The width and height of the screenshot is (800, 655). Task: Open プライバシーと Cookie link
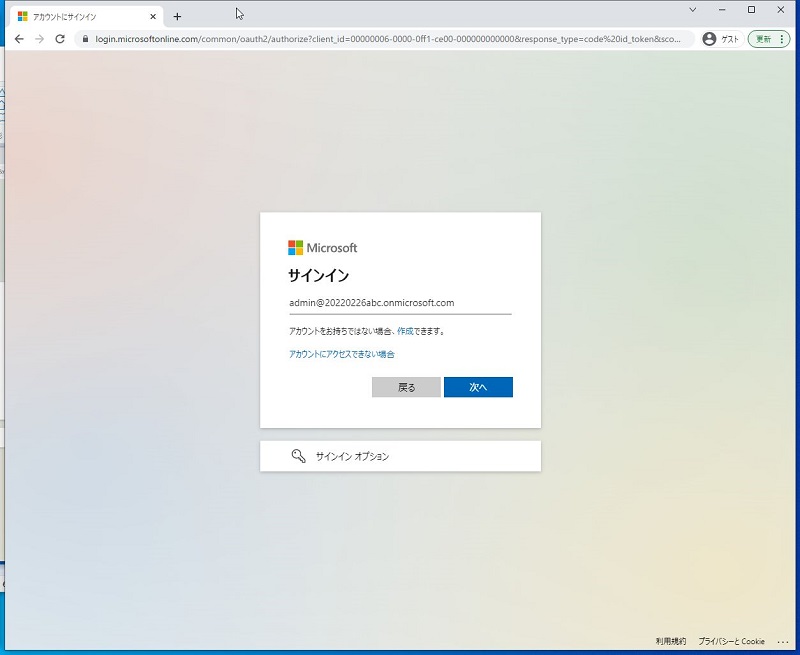pyautogui.click(x=731, y=641)
